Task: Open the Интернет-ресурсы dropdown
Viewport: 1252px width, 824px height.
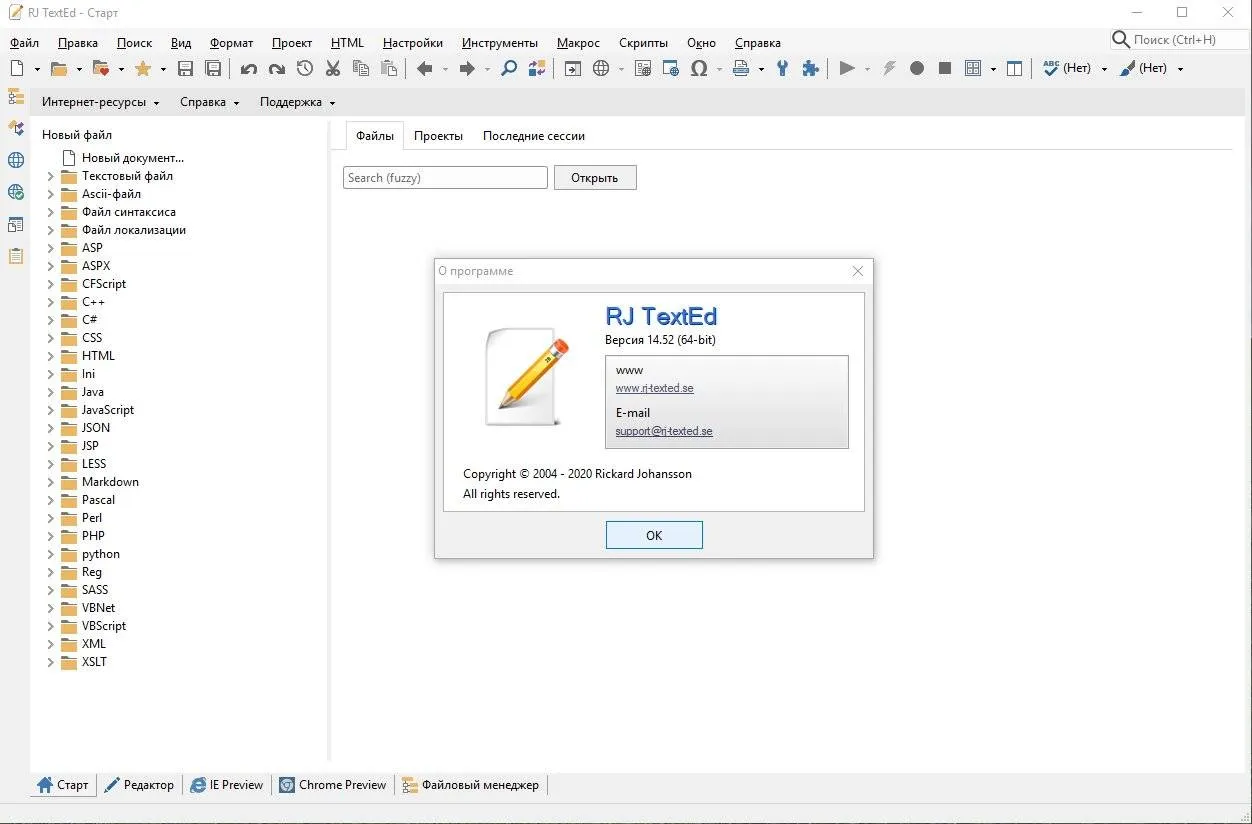Action: point(100,102)
